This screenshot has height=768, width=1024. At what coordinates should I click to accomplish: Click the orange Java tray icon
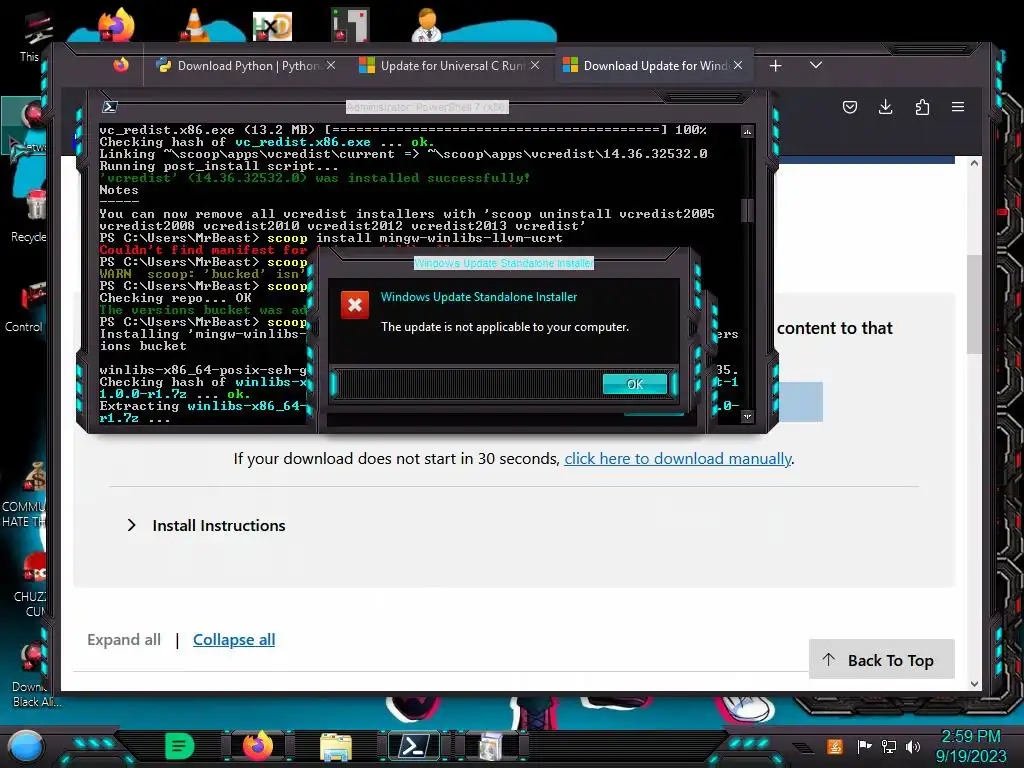tap(835, 746)
